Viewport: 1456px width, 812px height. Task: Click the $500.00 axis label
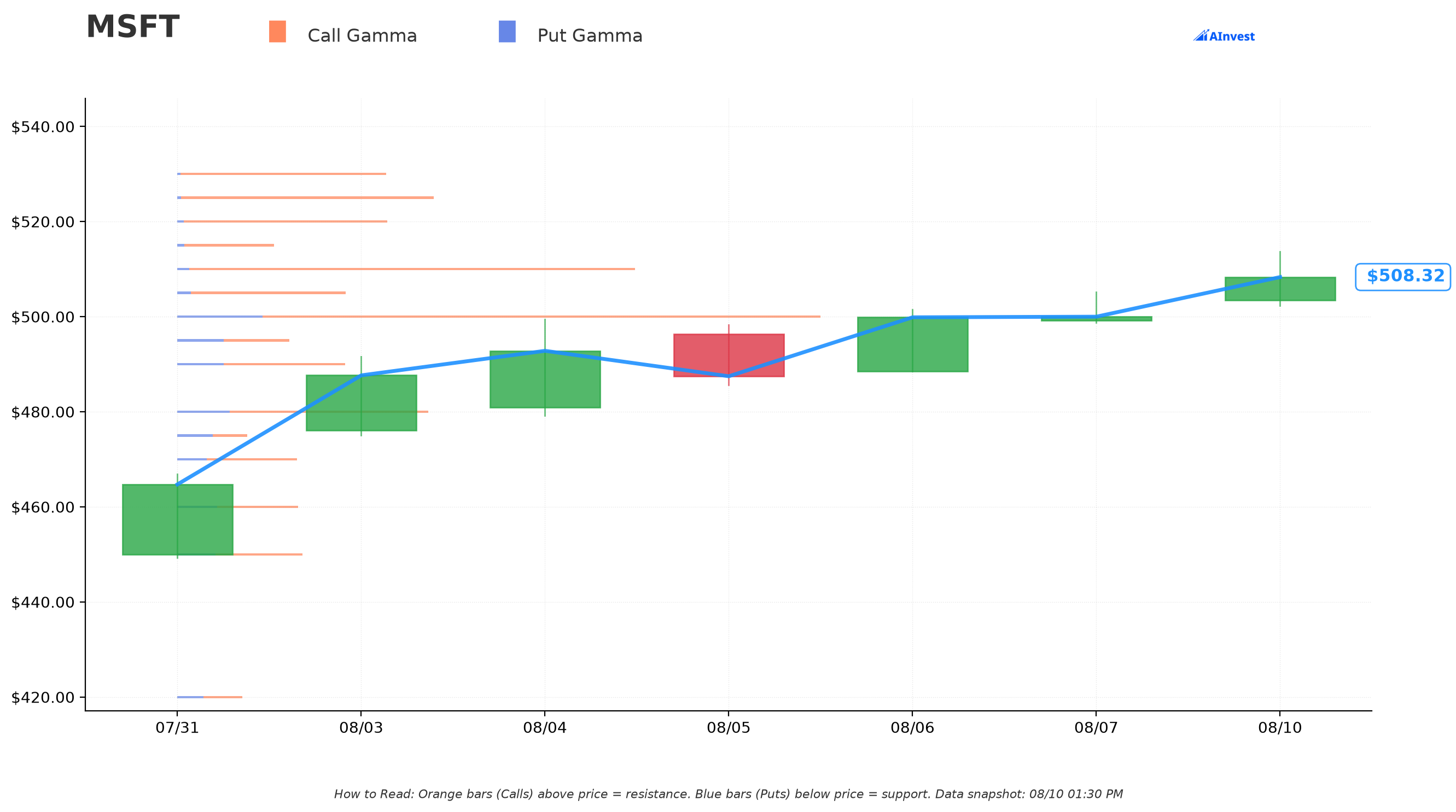[x=43, y=317]
